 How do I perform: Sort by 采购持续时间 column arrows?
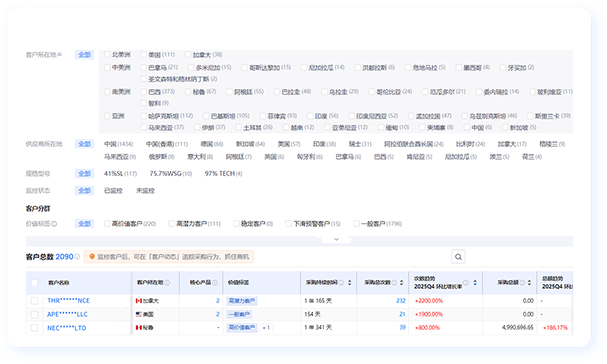click(x=350, y=283)
